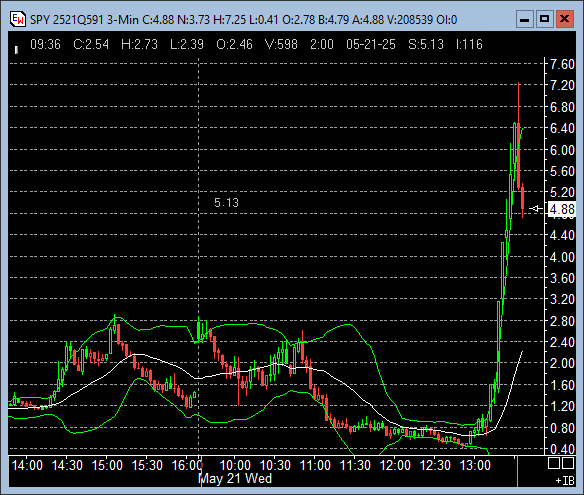Click the 7.20 price axis label

(x=562, y=85)
